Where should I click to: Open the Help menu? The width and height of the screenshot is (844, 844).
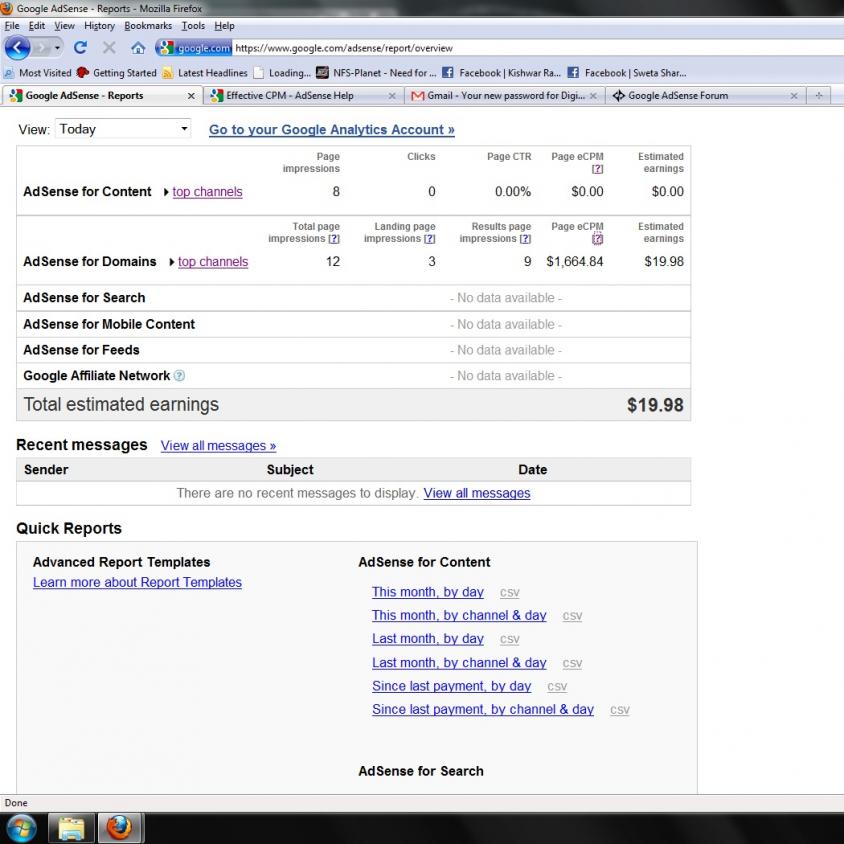[224, 26]
